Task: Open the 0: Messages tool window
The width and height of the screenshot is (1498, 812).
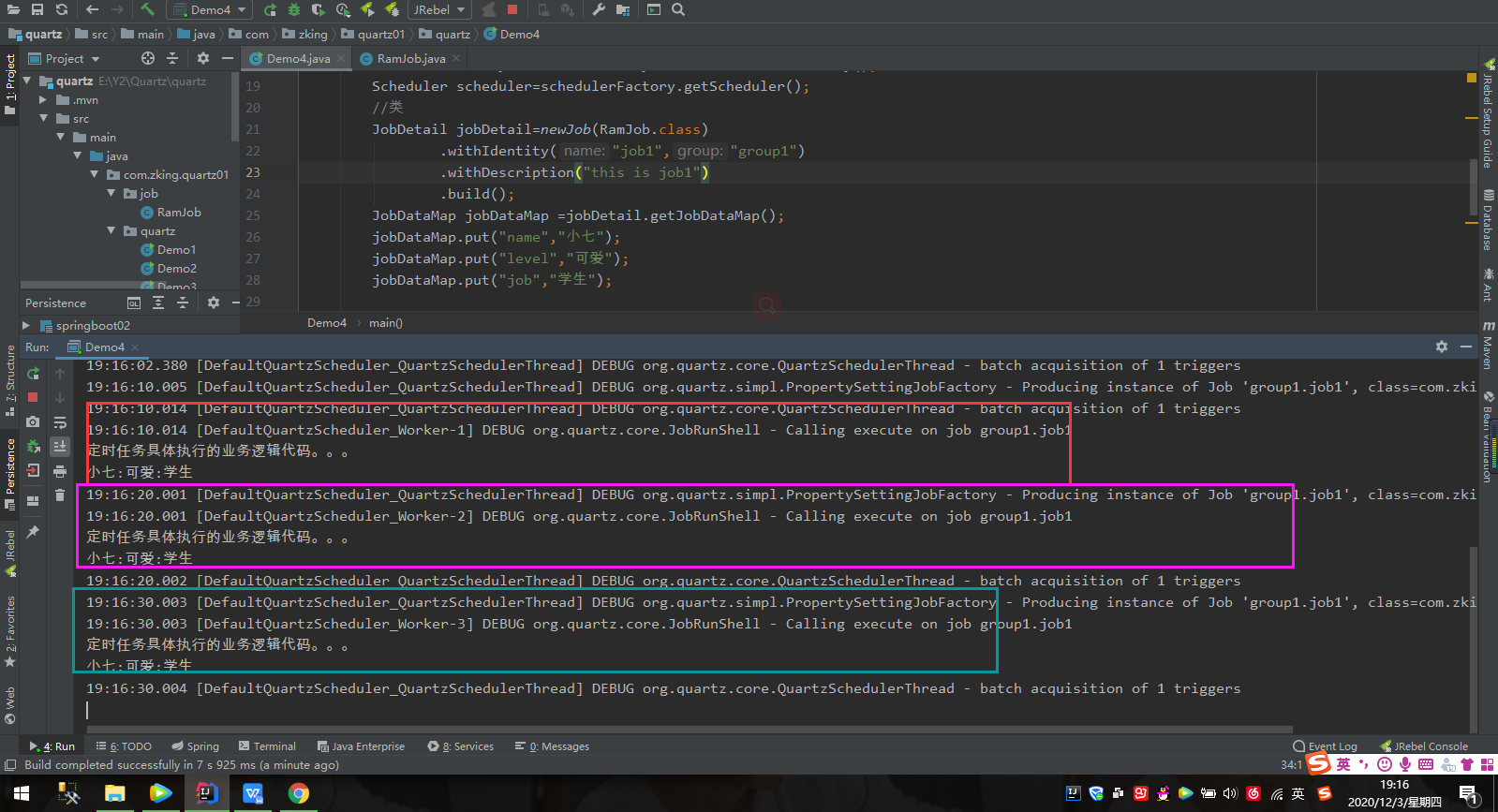Action: click(x=552, y=746)
